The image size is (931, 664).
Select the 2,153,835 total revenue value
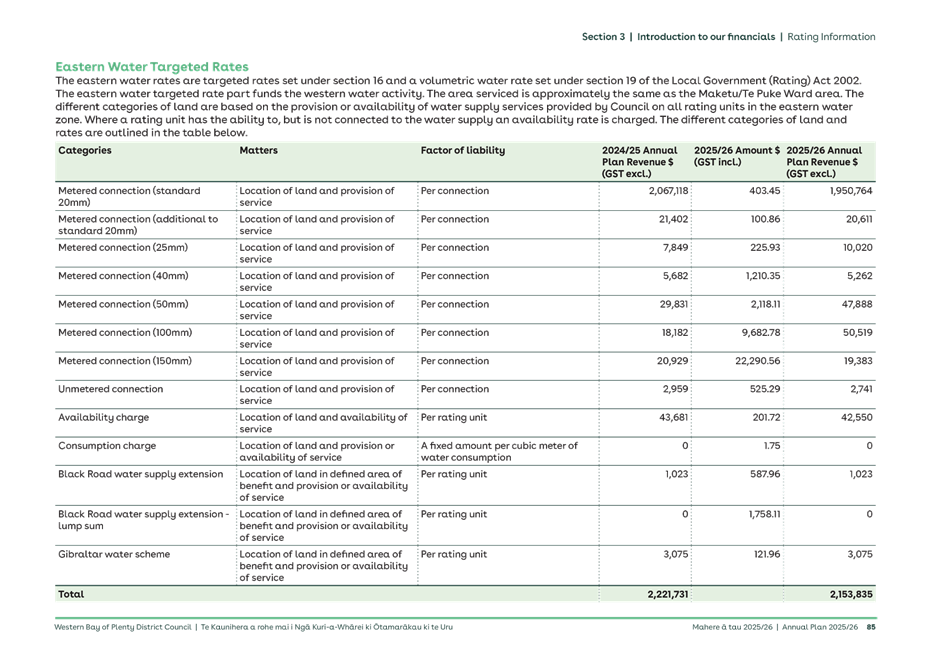click(x=849, y=594)
